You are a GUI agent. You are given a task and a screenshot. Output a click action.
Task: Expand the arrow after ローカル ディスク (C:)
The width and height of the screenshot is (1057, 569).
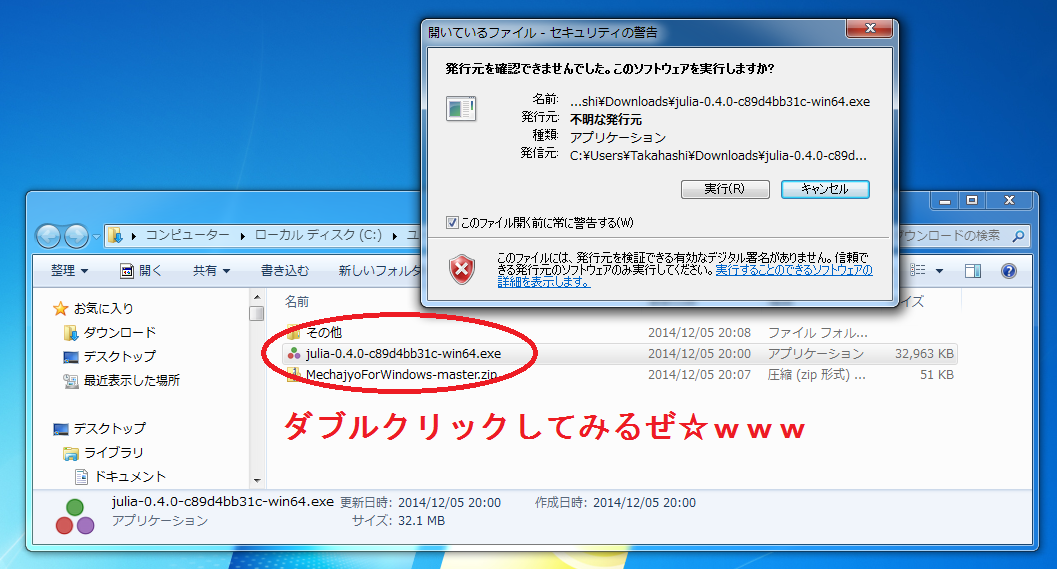tap(395, 236)
